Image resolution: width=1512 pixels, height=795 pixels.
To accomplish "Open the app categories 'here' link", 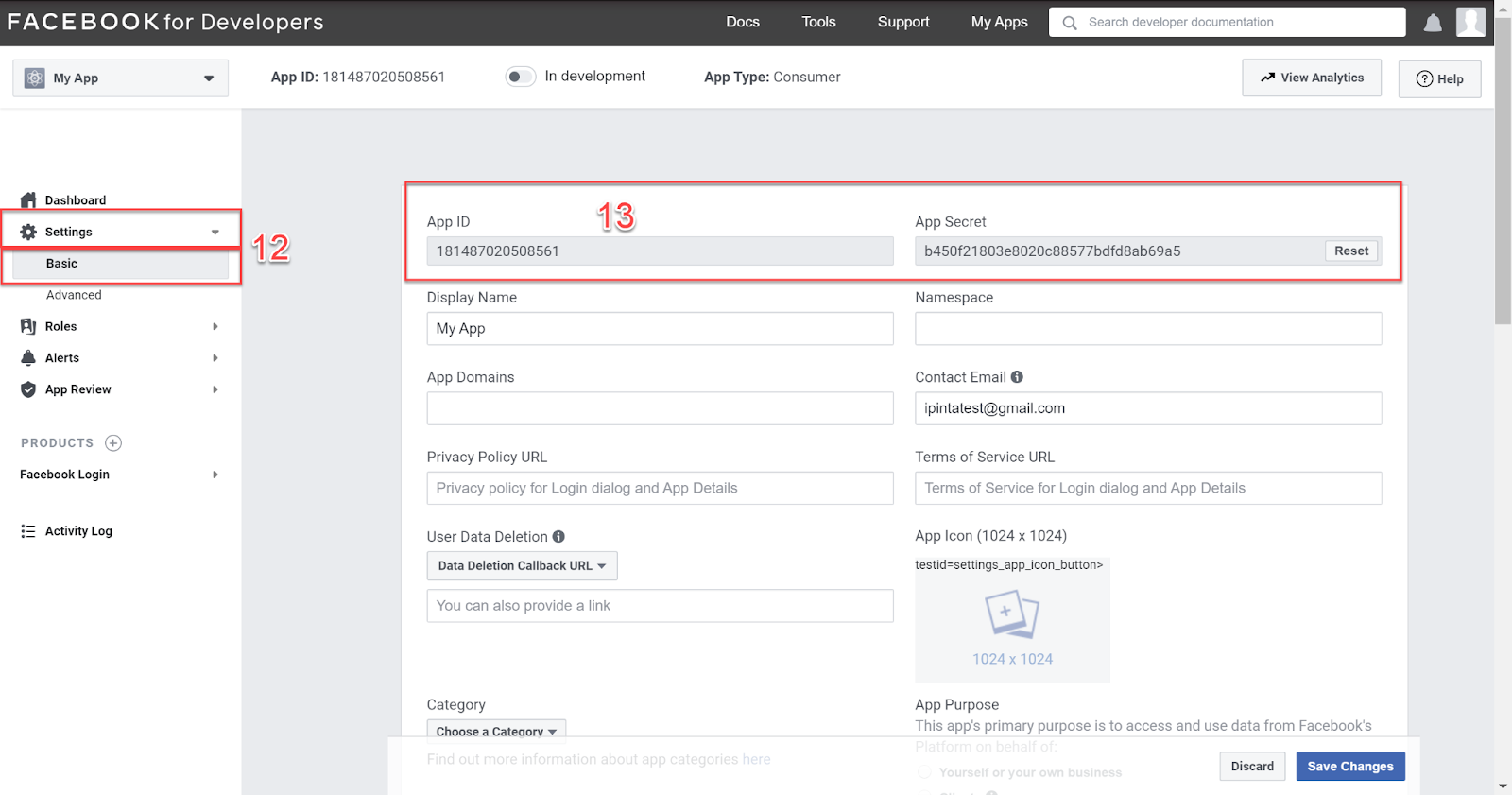I will point(756,759).
